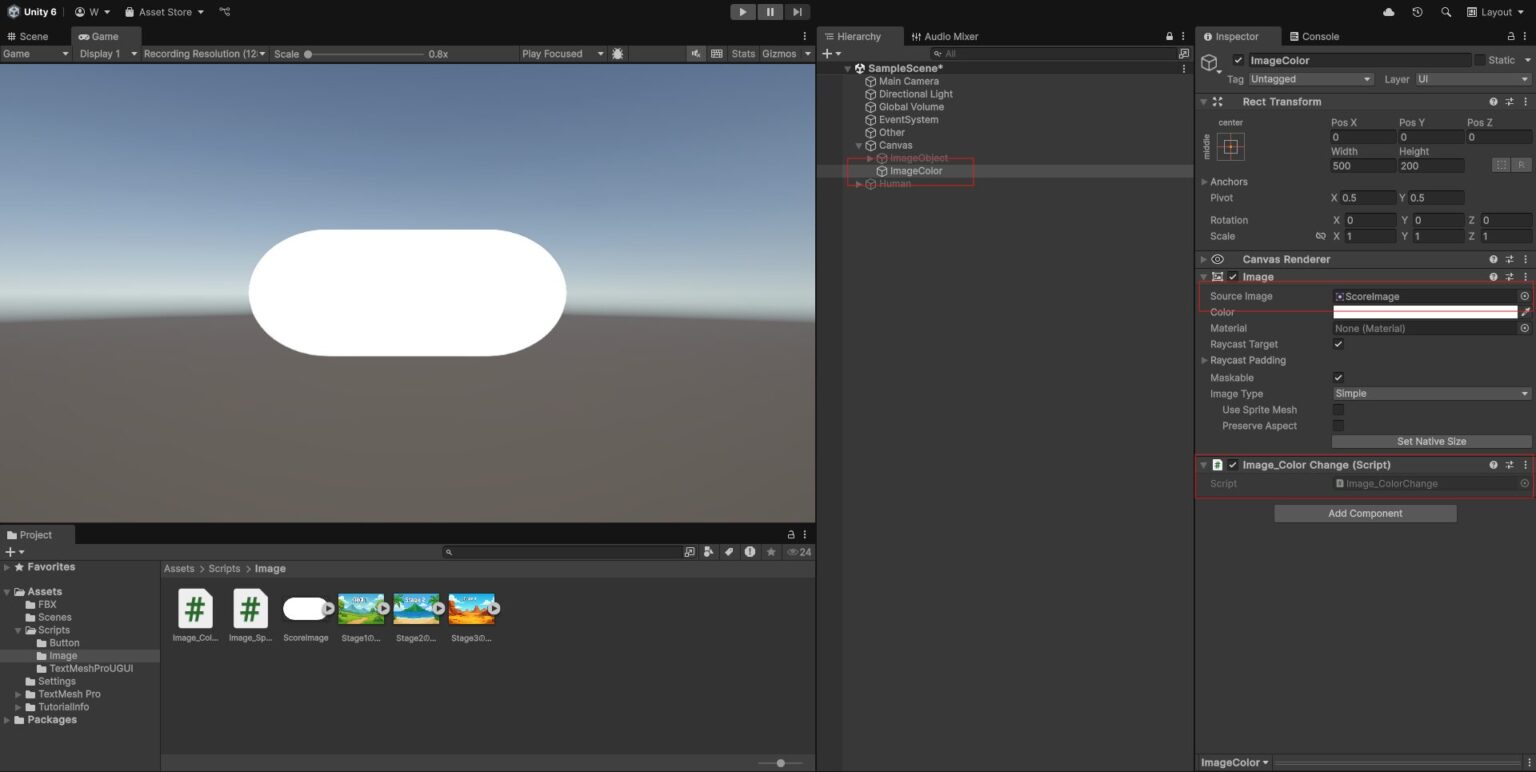The image size is (1536, 772).
Task: Click the Unity cloud services icon
Action: pyautogui.click(x=1388, y=11)
